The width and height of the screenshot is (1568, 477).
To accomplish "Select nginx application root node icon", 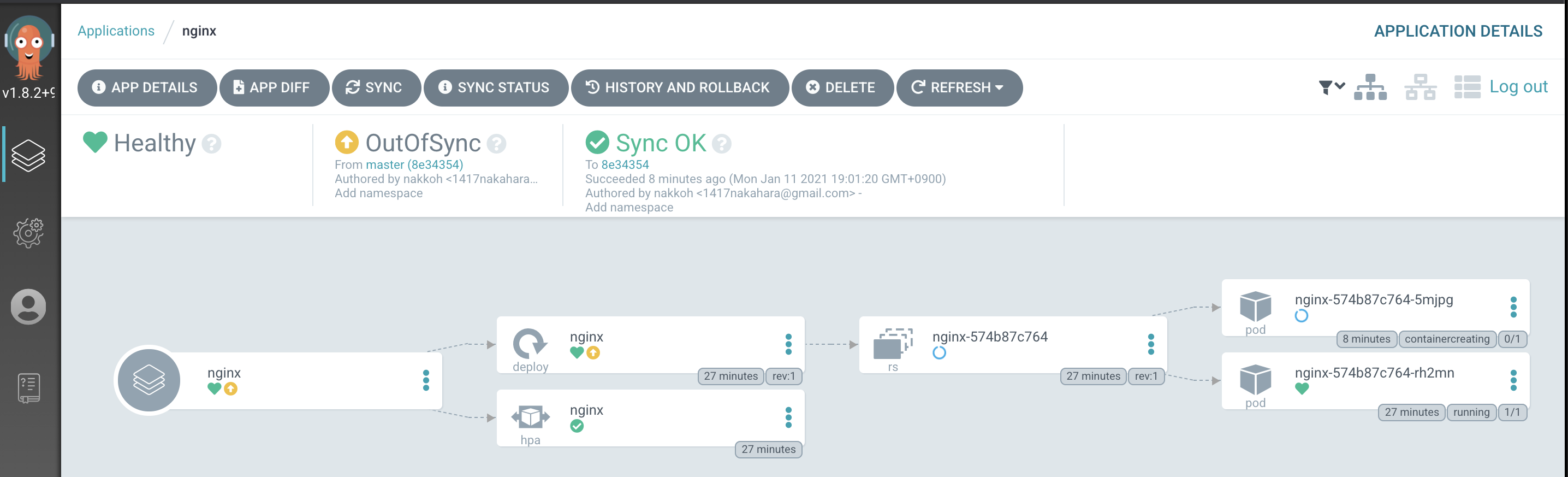I will (x=149, y=380).
